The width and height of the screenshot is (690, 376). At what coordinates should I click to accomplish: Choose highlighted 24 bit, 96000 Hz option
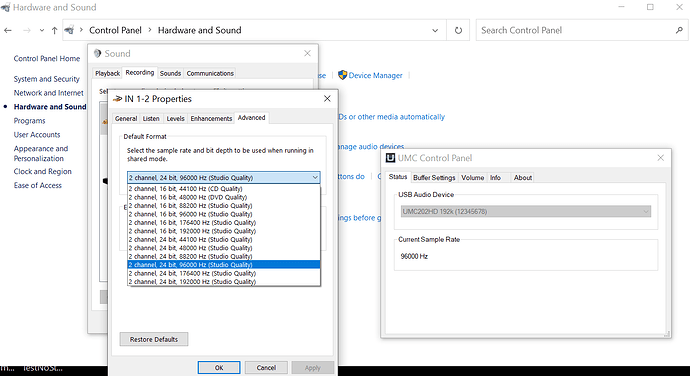click(x=224, y=265)
